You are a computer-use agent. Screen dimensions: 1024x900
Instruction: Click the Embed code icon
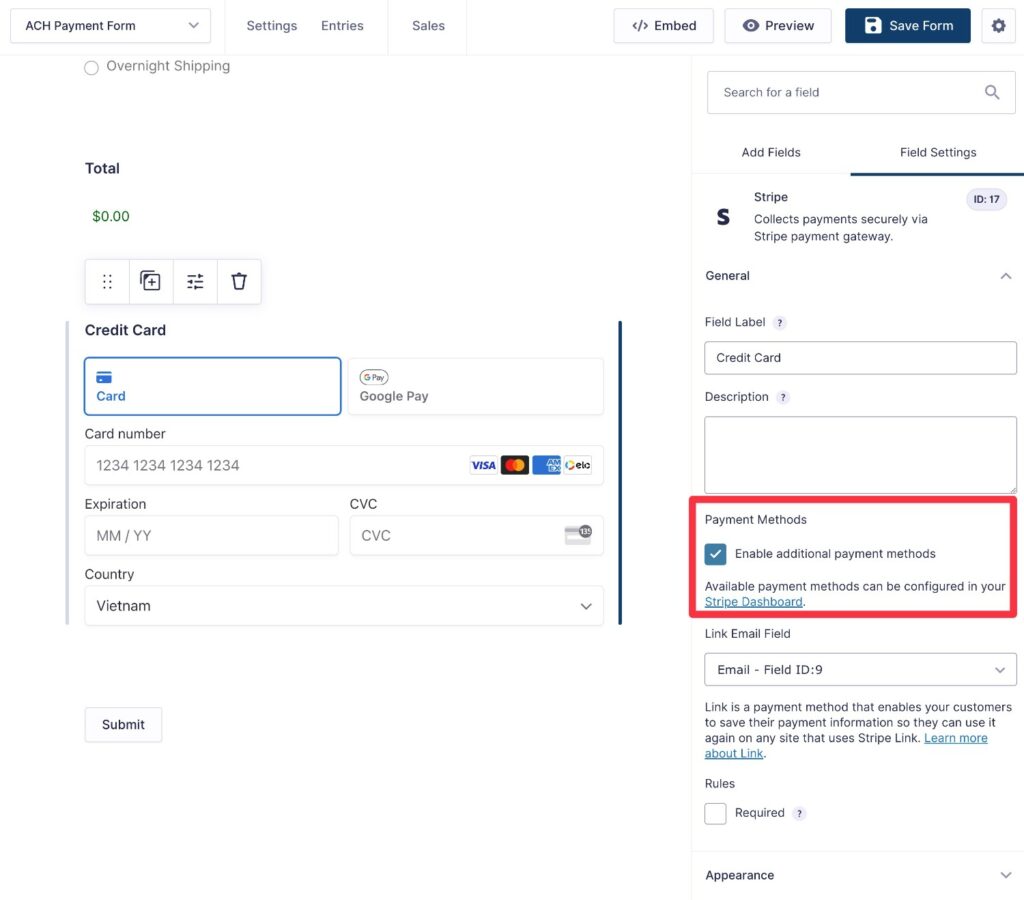coord(642,26)
